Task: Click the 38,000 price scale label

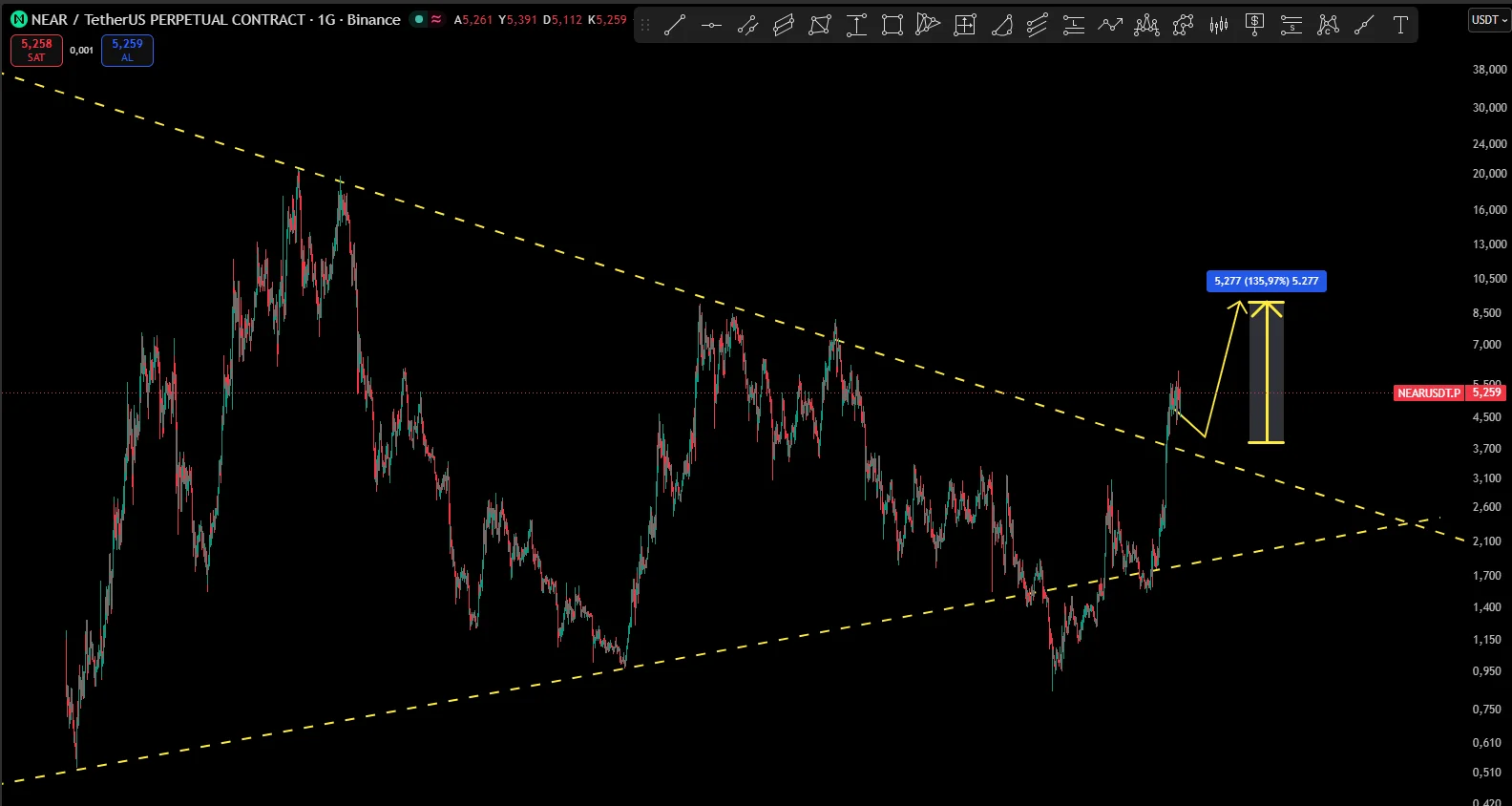Action: (x=1489, y=70)
